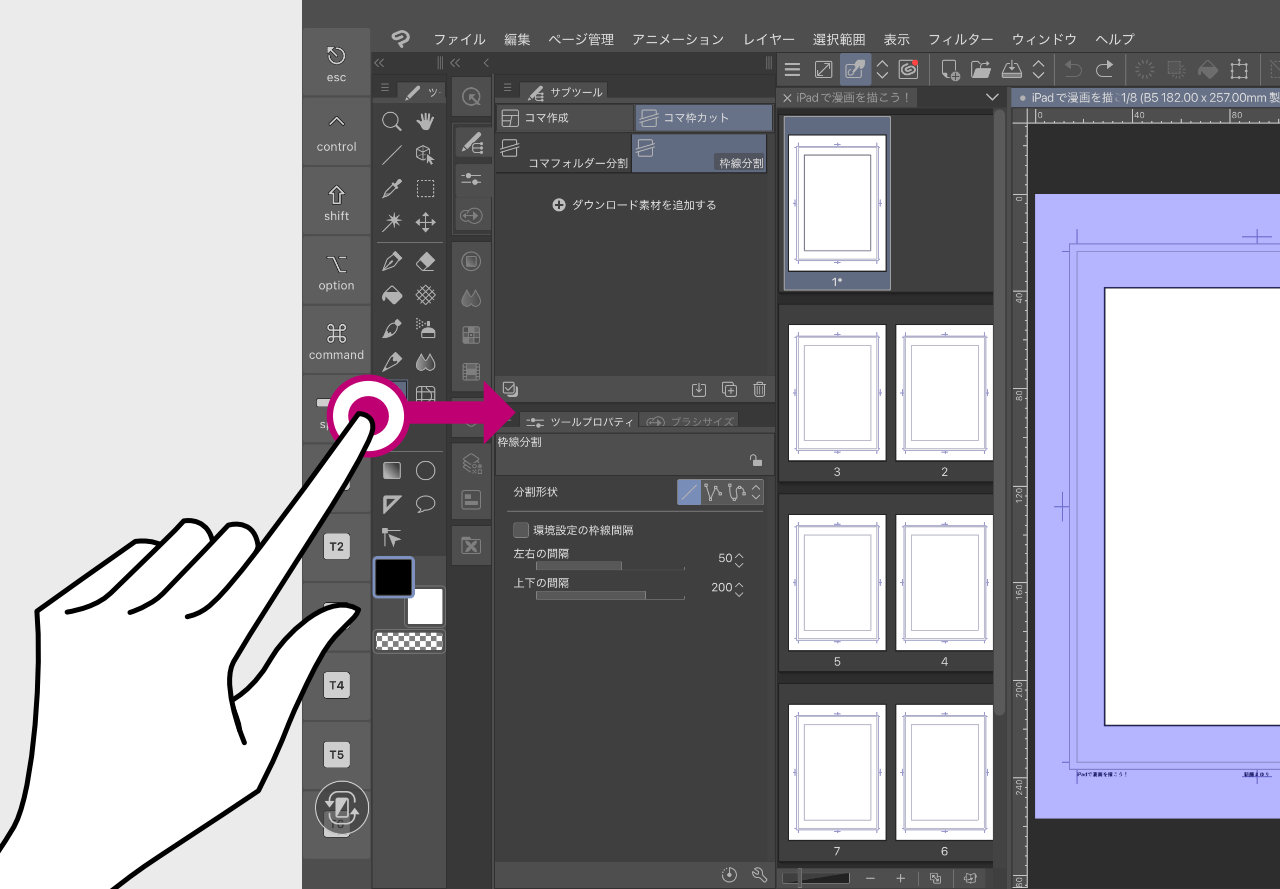Click the Redo arrow icon
This screenshot has width=1280, height=889.
click(x=1104, y=69)
